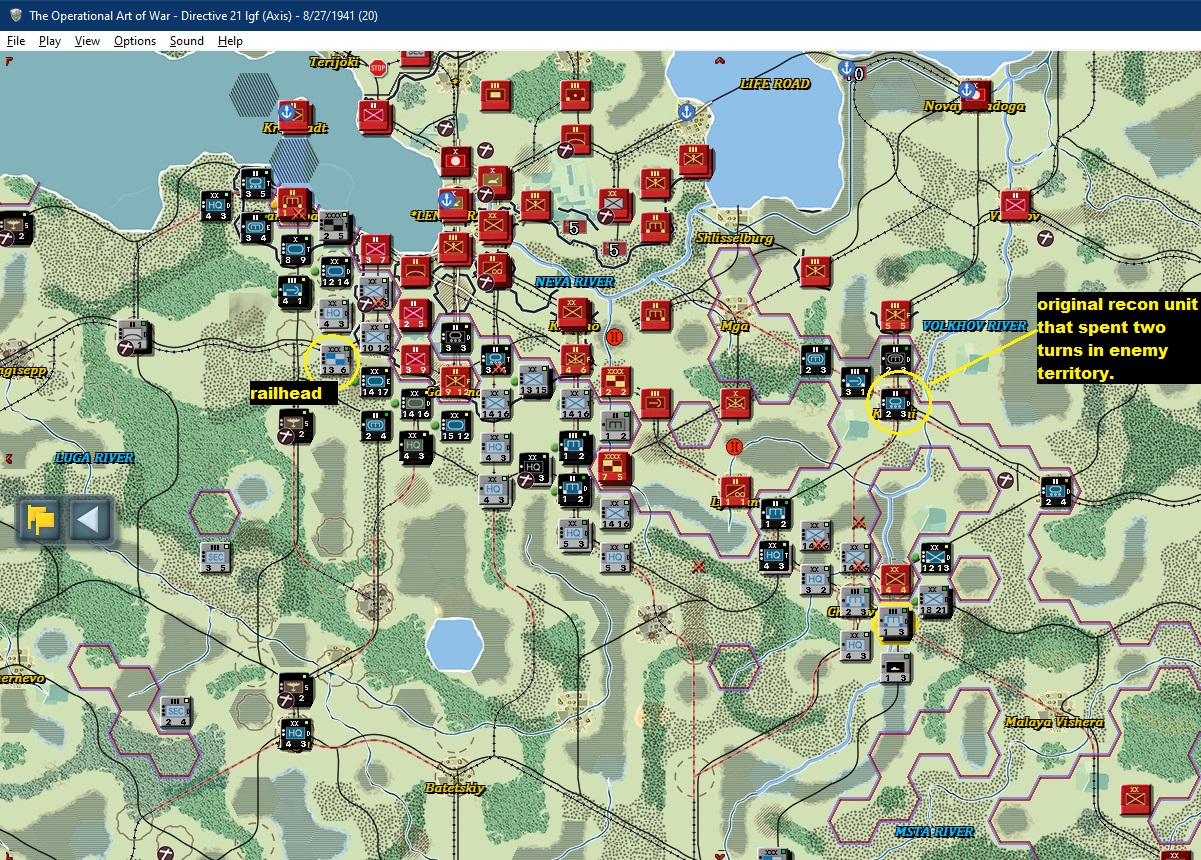Open the File menu

pyautogui.click(x=16, y=41)
